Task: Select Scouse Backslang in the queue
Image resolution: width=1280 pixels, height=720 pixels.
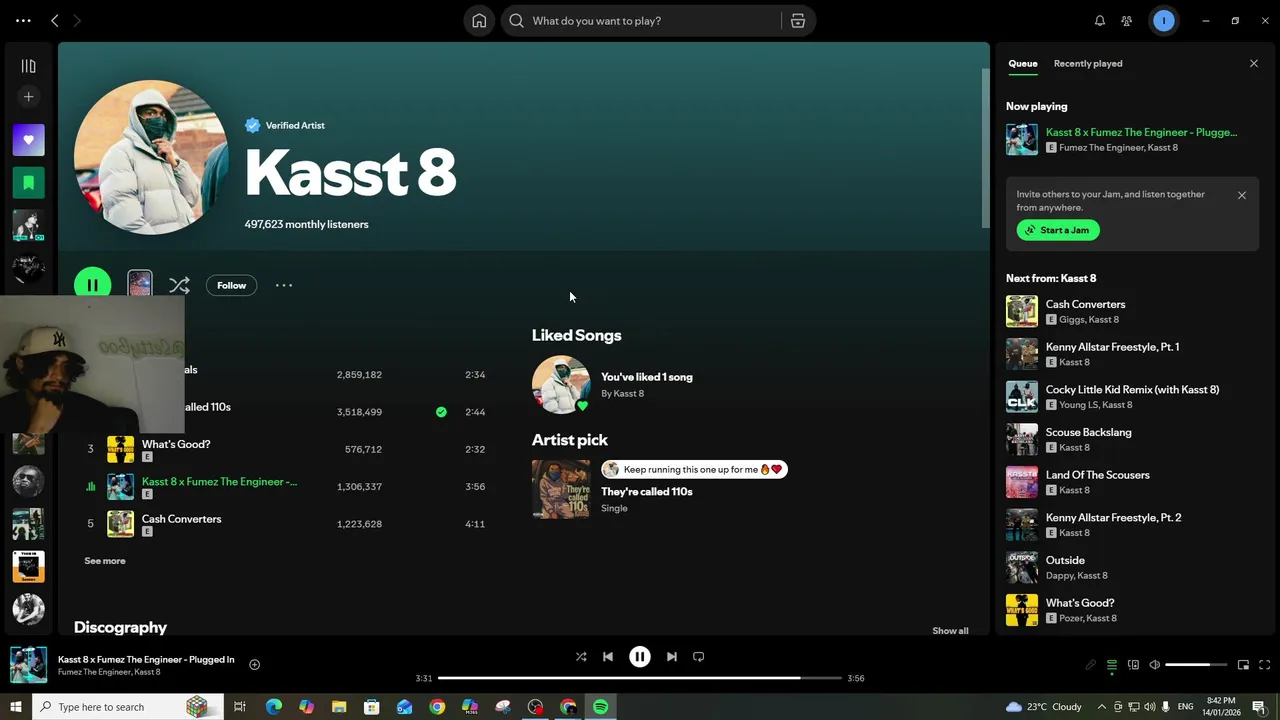Action: pyautogui.click(x=1132, y=439)
